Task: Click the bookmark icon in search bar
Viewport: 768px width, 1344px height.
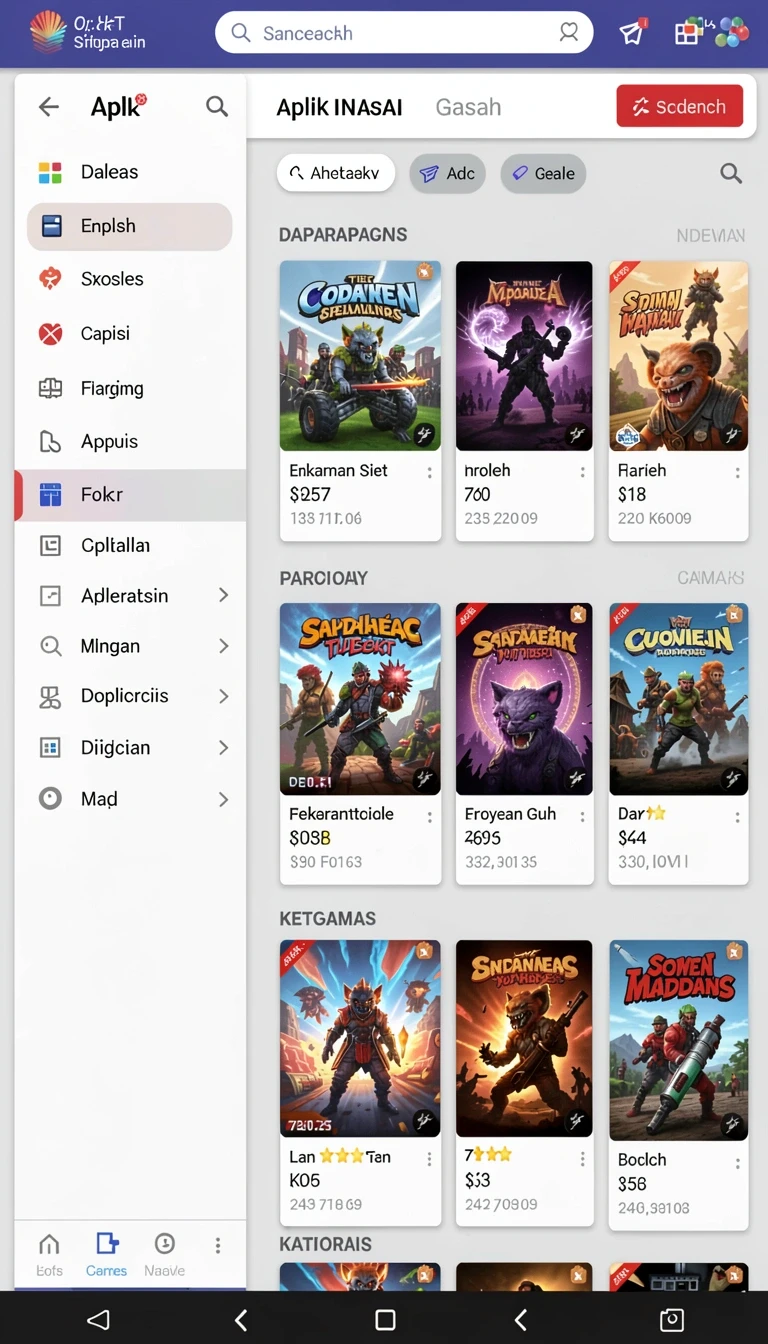Action: point(569,33)
